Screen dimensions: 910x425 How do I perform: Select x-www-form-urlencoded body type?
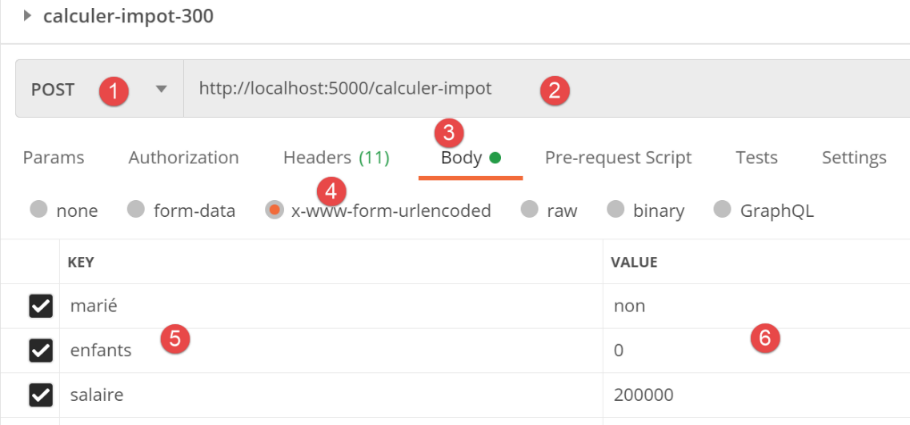click(x=273, y=210)
